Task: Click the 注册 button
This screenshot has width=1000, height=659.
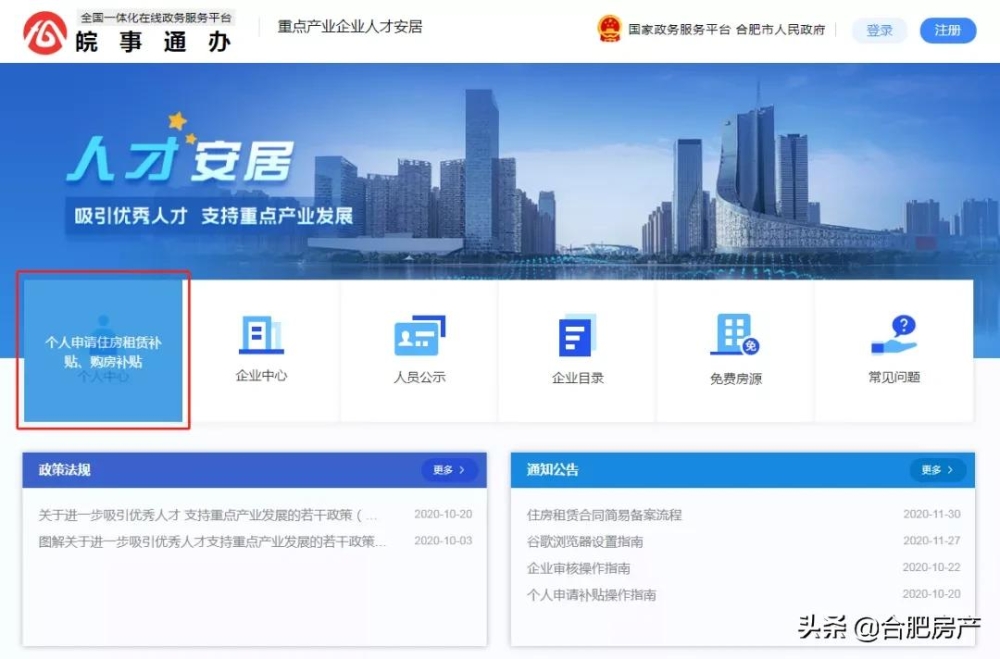Action: [x=948, y=30]
